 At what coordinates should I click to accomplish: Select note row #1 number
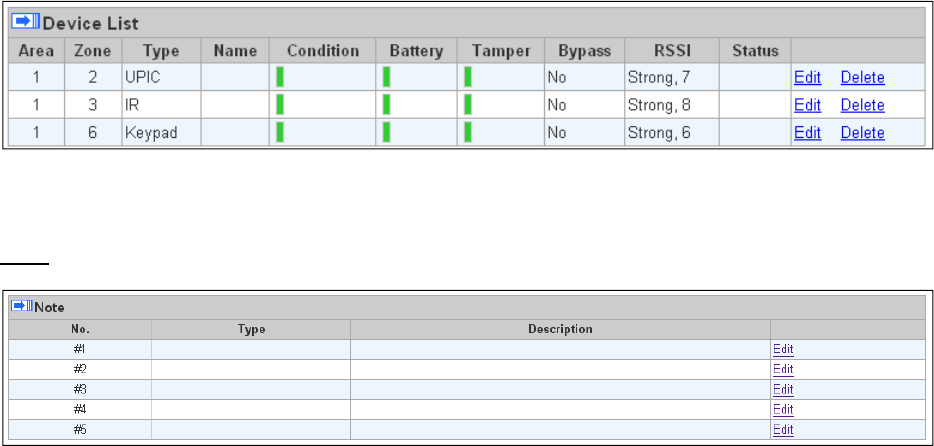[x=80, y=350]
